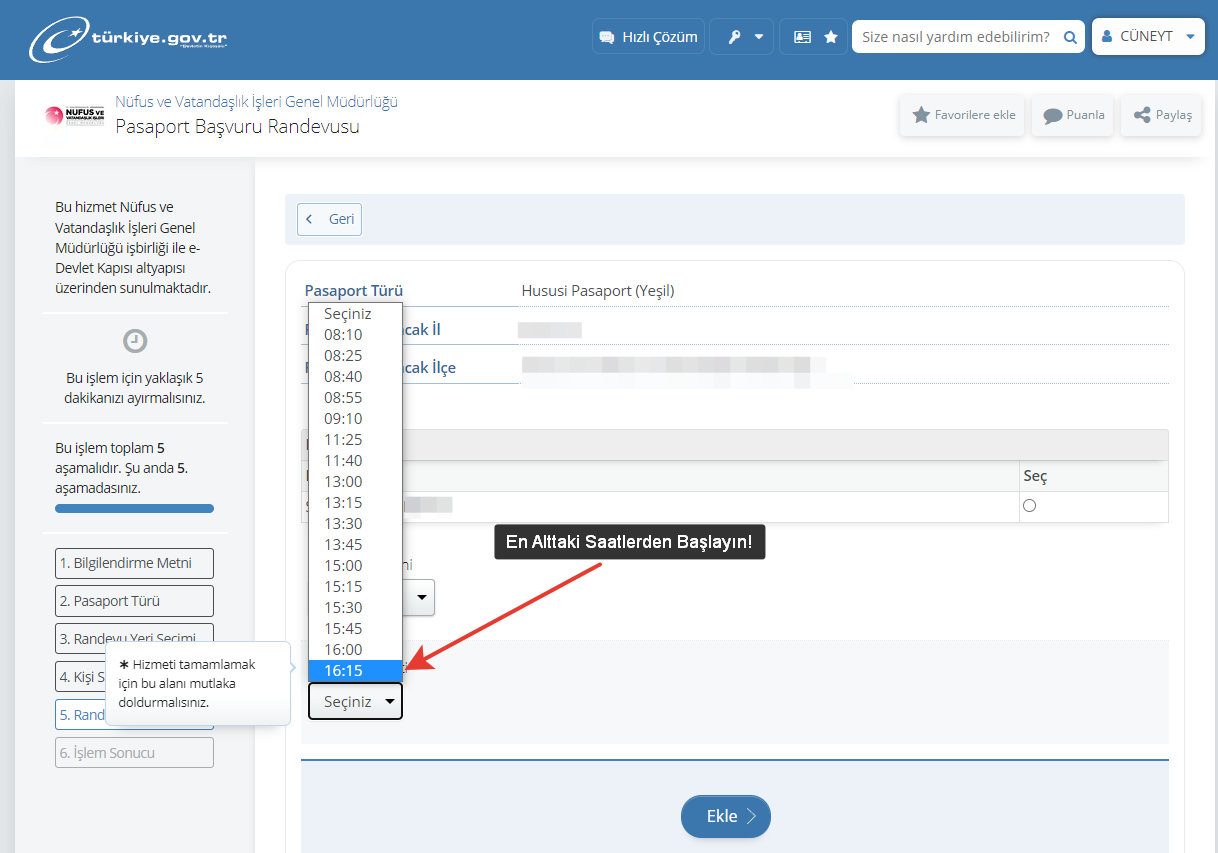The width and height of the screenshot is (1218, 853).
Task: Click the search magnifier icon
Action: tap(1070, 37)
